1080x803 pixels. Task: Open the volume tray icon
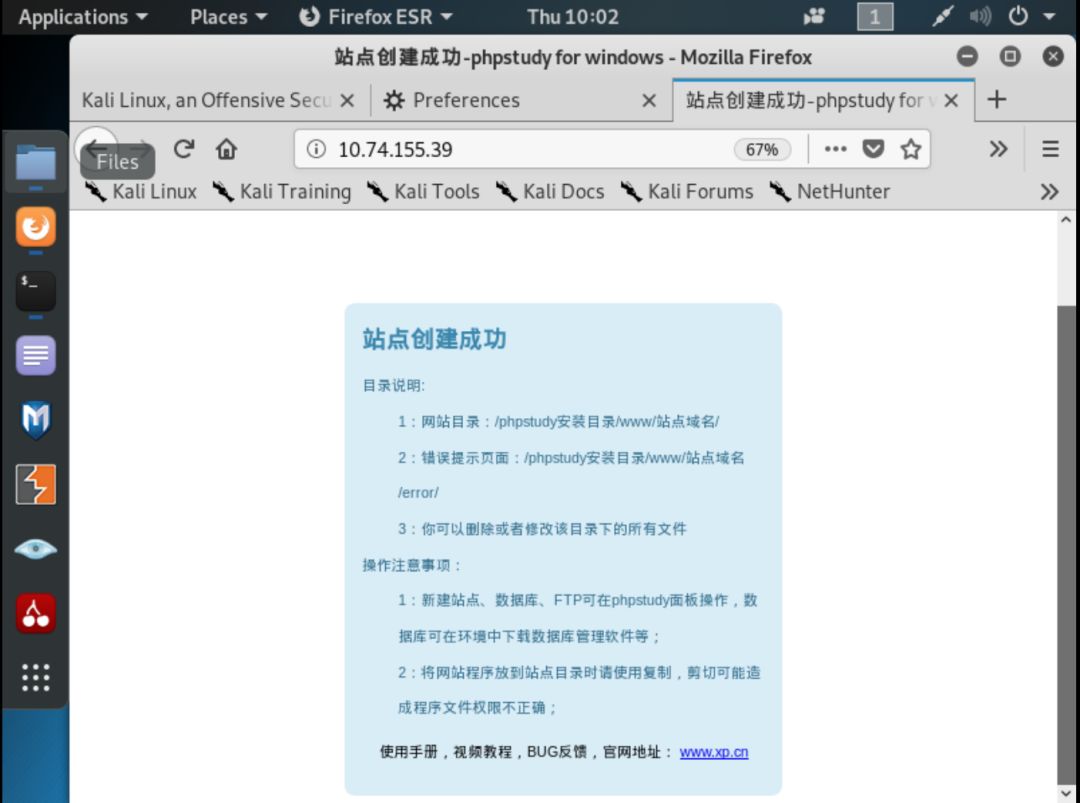(980, 16)
